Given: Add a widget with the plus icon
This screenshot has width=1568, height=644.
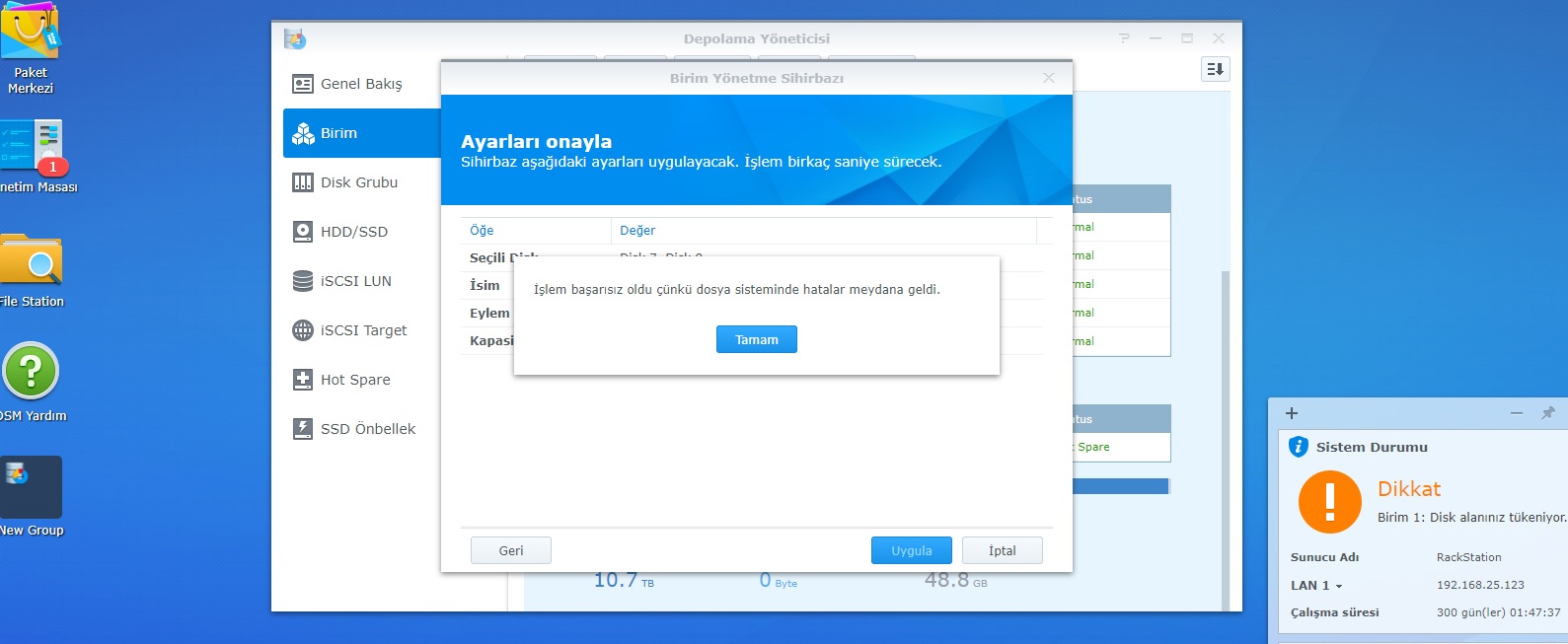Looking at the screenshot, I should 1292,413.
